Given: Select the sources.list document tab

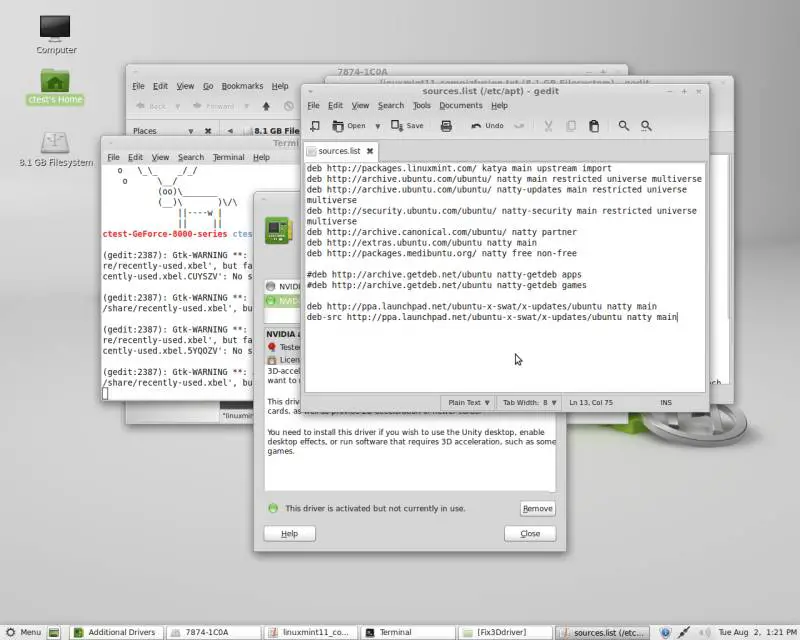Looking at the screenshot, I should [341, 151].
